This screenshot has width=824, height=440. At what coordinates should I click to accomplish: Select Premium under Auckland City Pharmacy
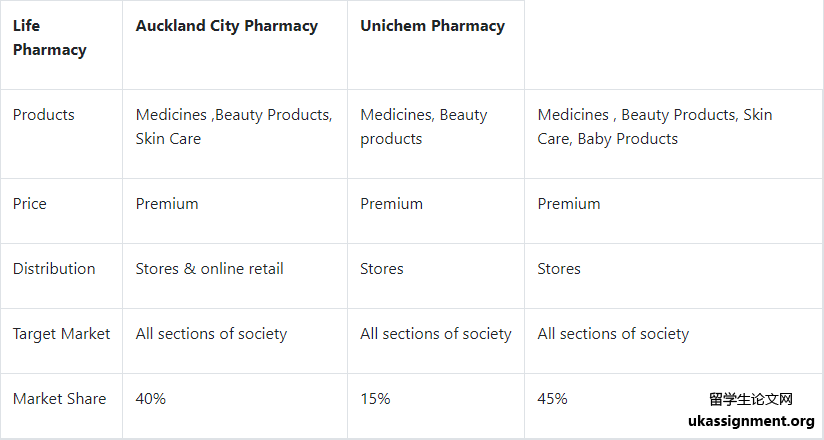pos(167,203)
